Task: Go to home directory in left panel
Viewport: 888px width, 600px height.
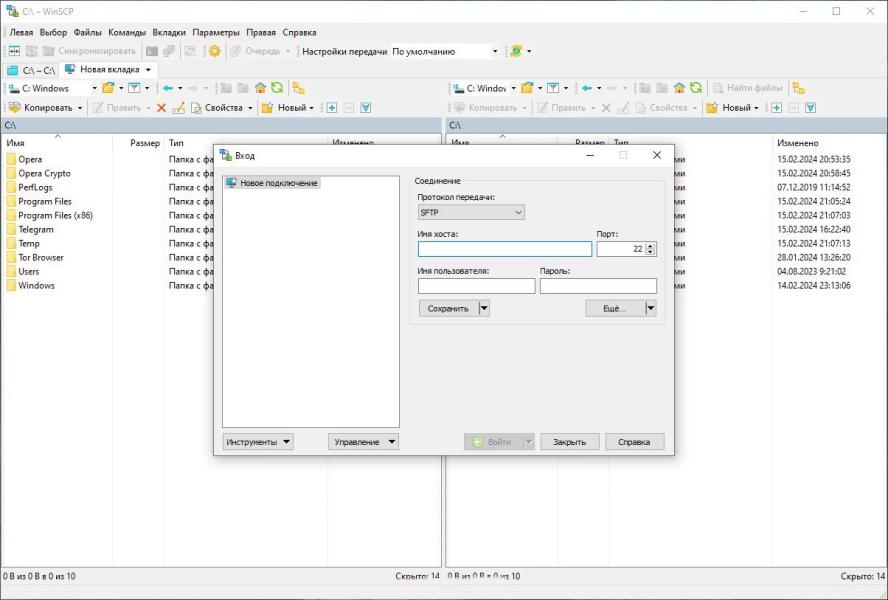Action: pos(260,88)
